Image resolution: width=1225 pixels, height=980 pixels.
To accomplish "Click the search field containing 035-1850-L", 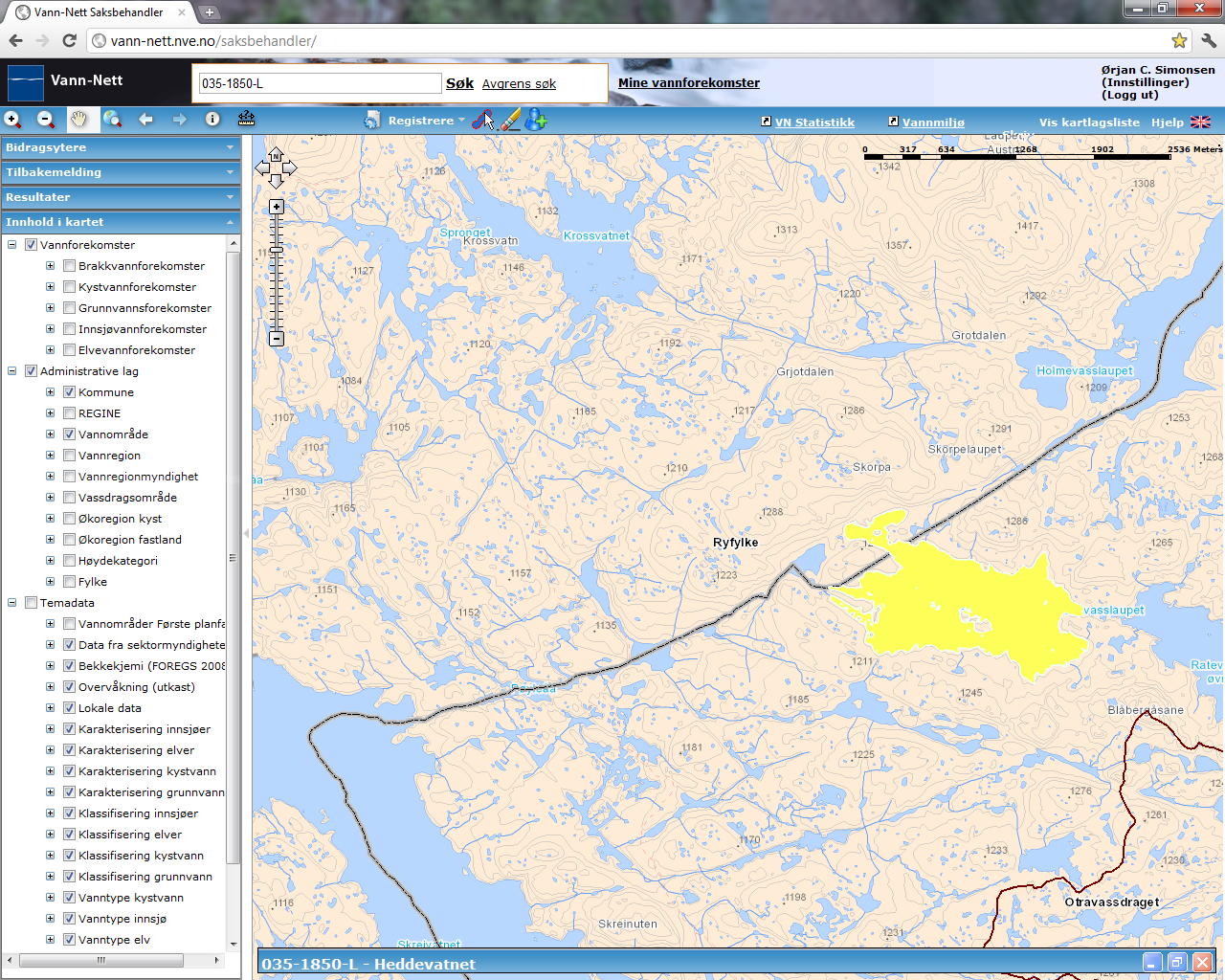I will pyautogui.click(x=320, y=83).
